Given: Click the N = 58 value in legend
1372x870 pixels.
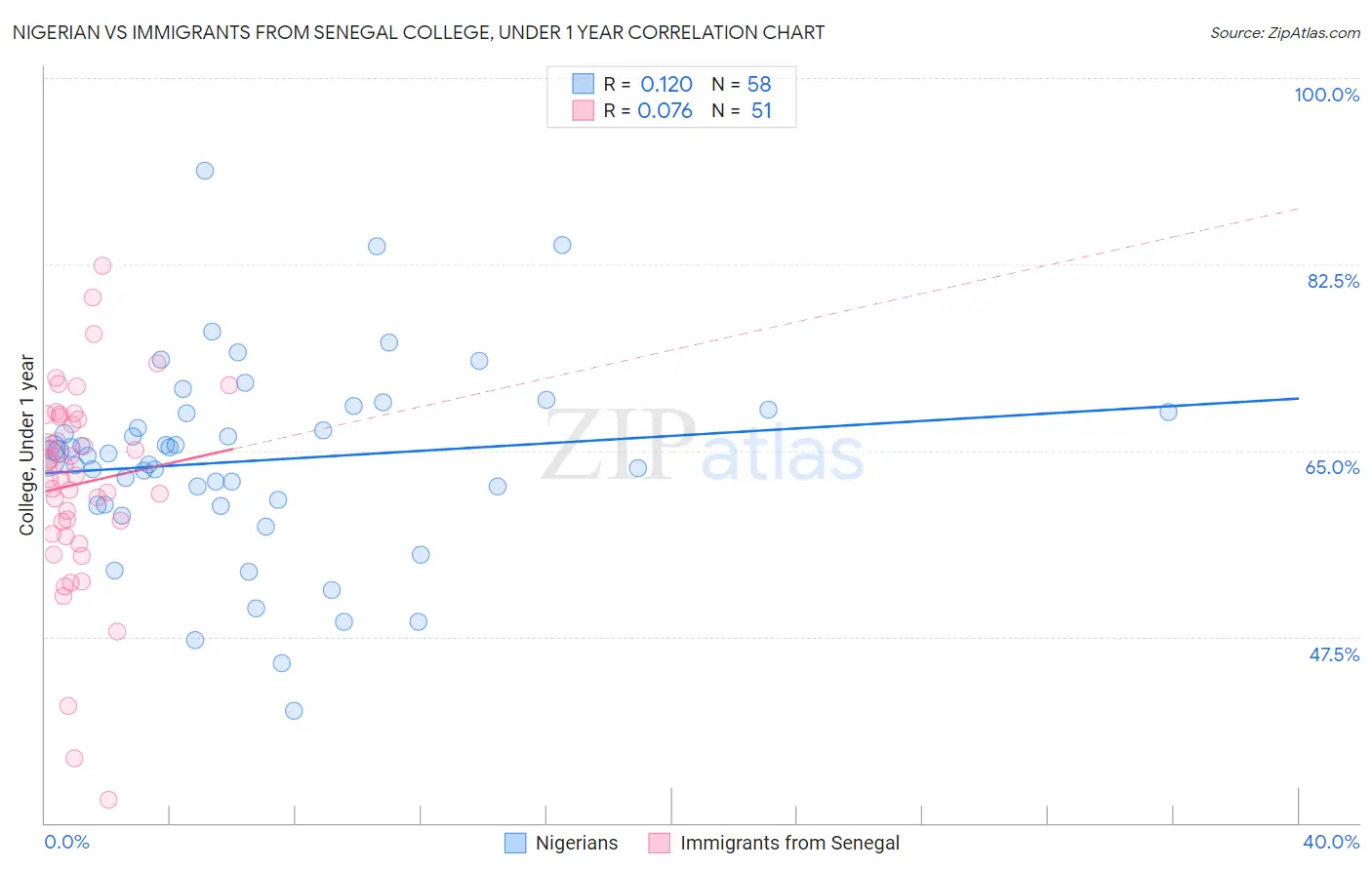Looking at the screenshot, I should 742,84.
